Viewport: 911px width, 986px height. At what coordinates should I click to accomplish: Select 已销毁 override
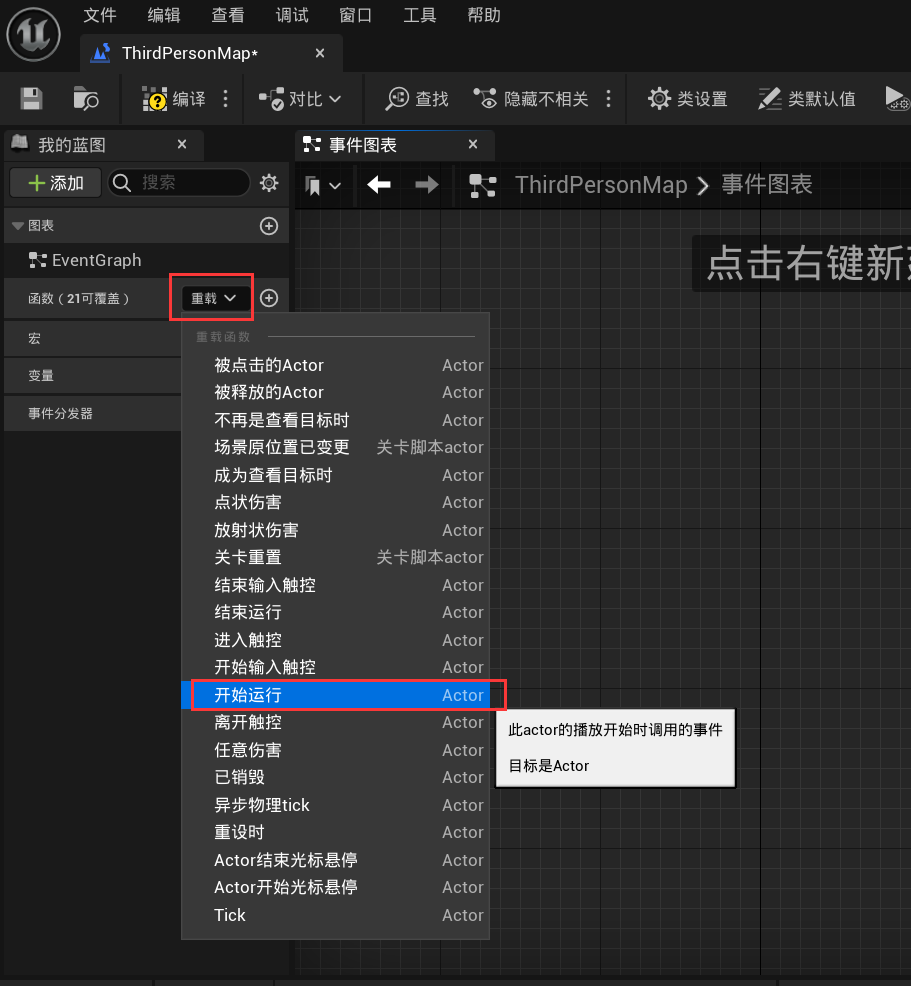[x=335, y=777]
